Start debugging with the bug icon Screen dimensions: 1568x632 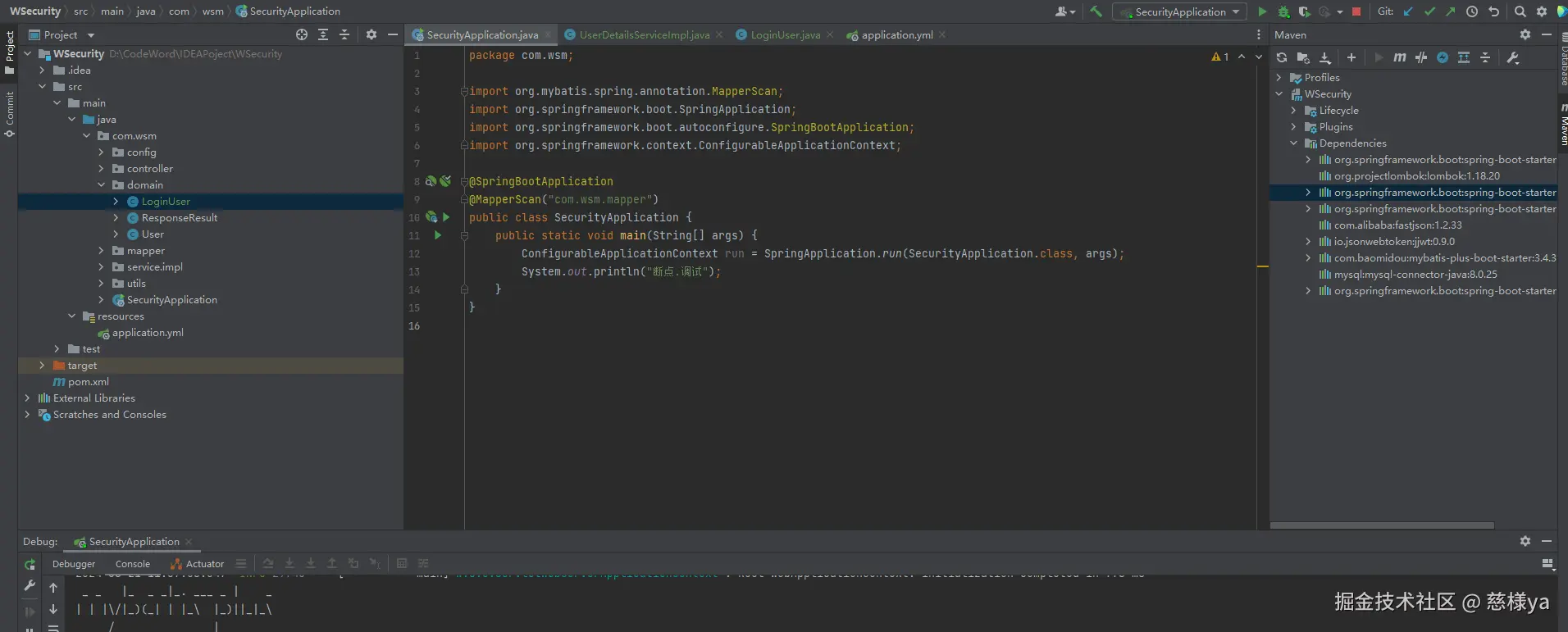1283,11
